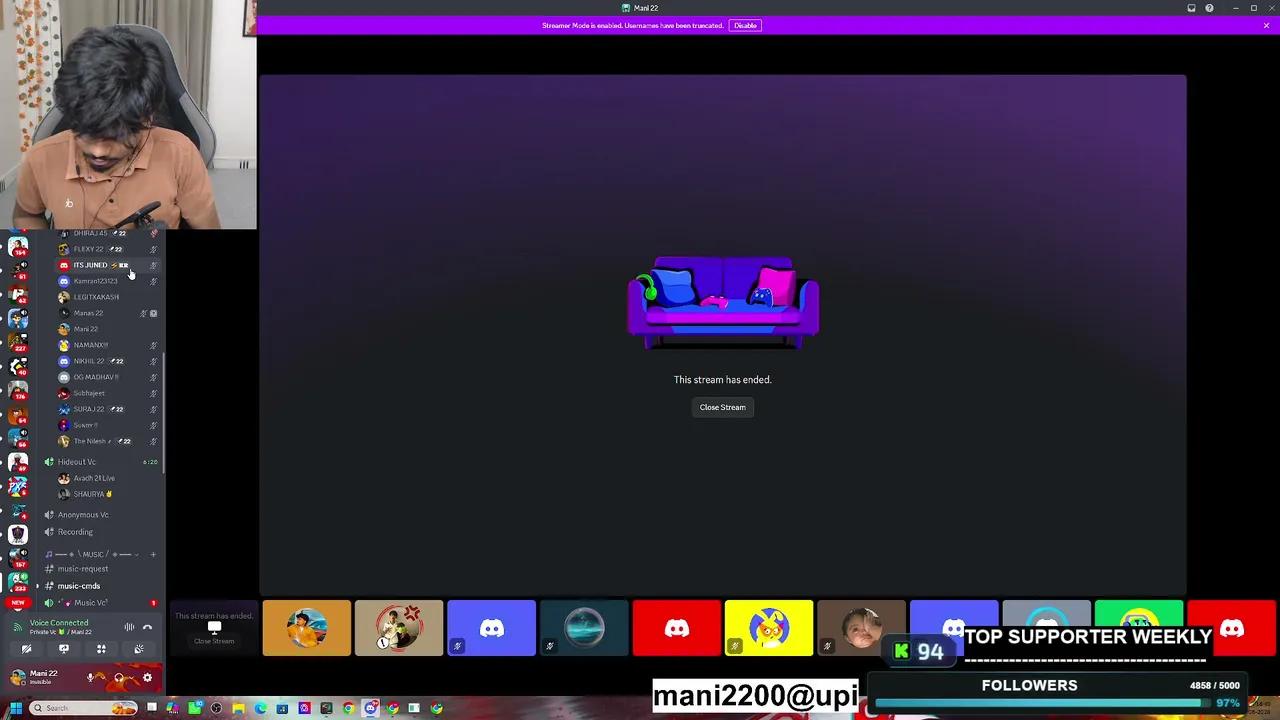Open noise suppression options
The width and height of the screenshot is (1280, 720).
(129, 627)
